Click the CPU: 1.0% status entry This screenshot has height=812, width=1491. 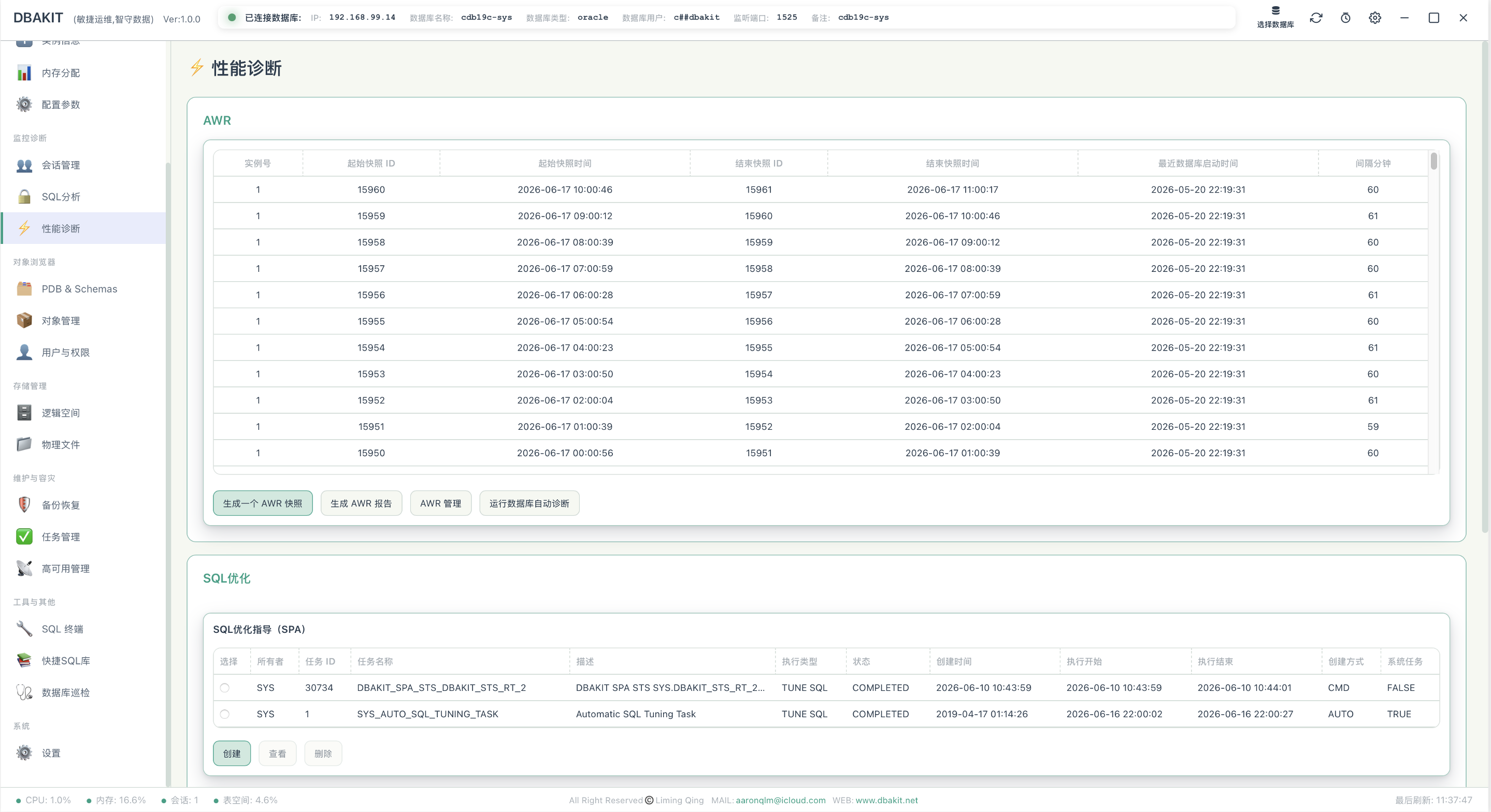[x=44, y=801]
